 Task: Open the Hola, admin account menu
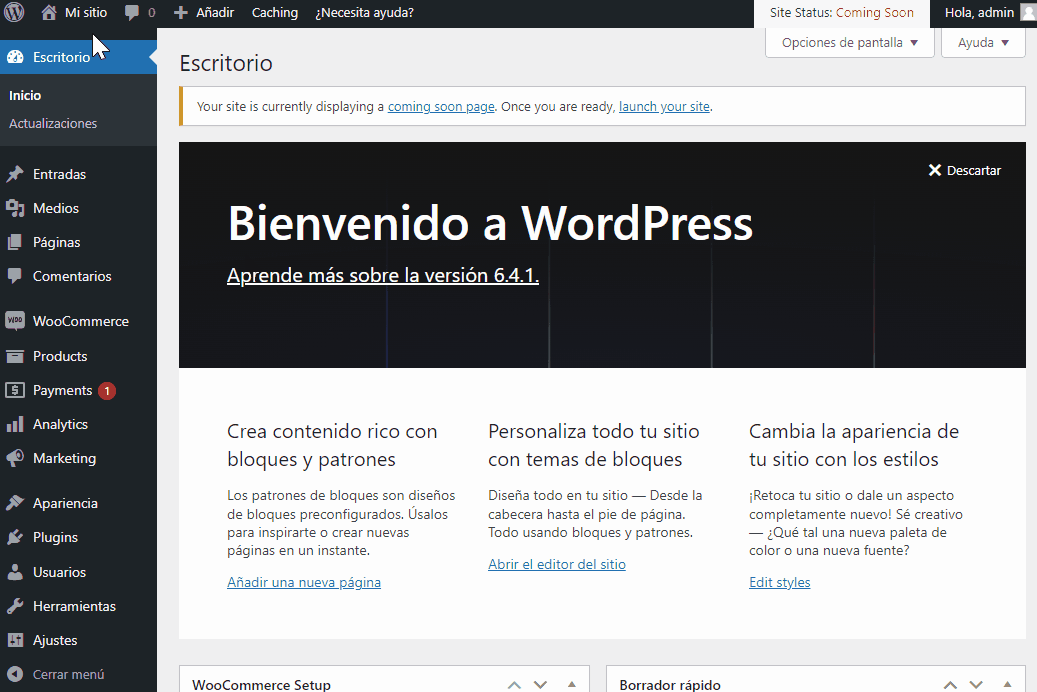coord(979,13)
